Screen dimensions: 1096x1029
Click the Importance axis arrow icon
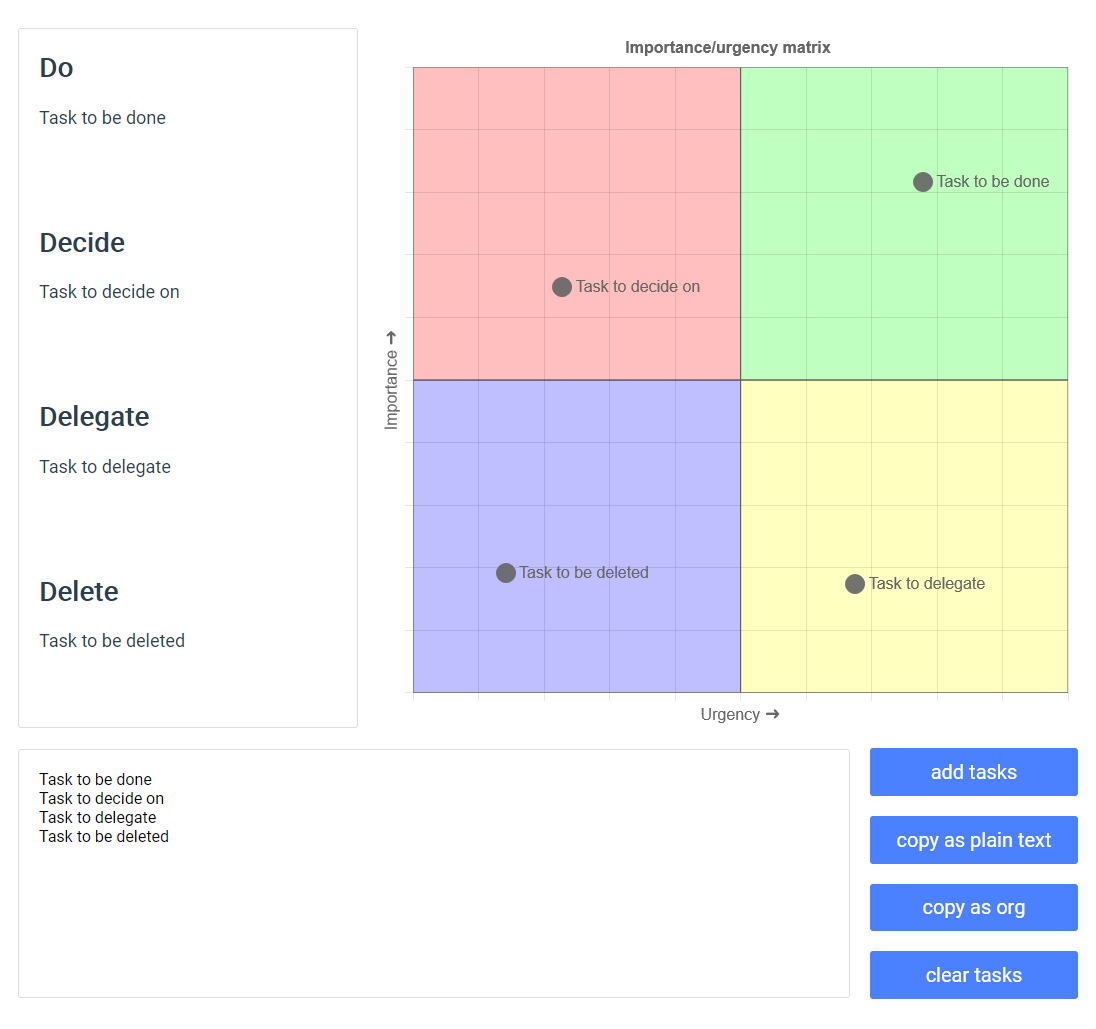click(x=391, y=336)
